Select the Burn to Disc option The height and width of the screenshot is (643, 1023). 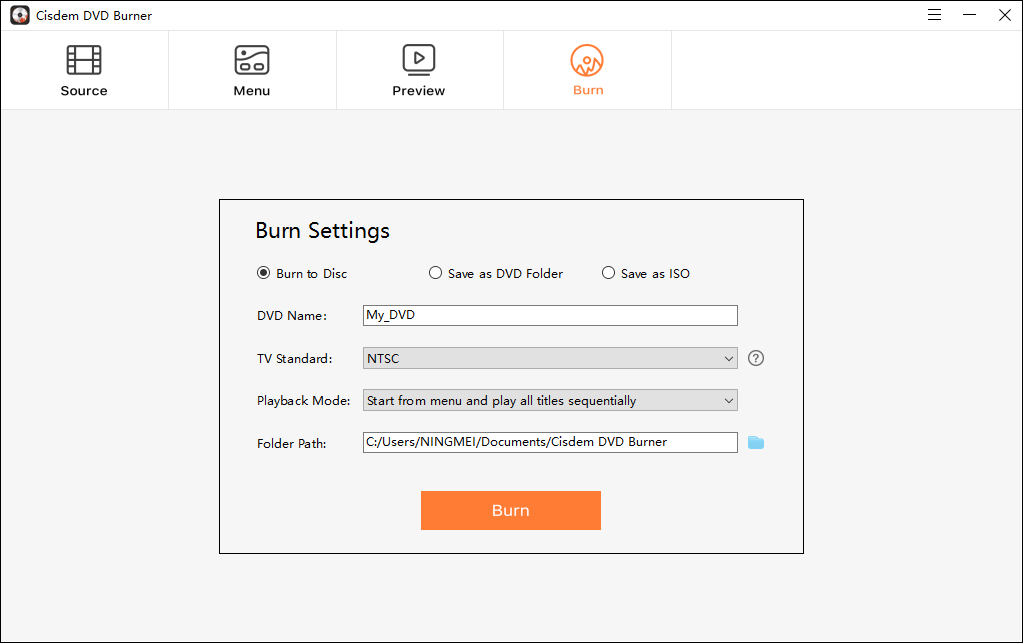point(302,273)
